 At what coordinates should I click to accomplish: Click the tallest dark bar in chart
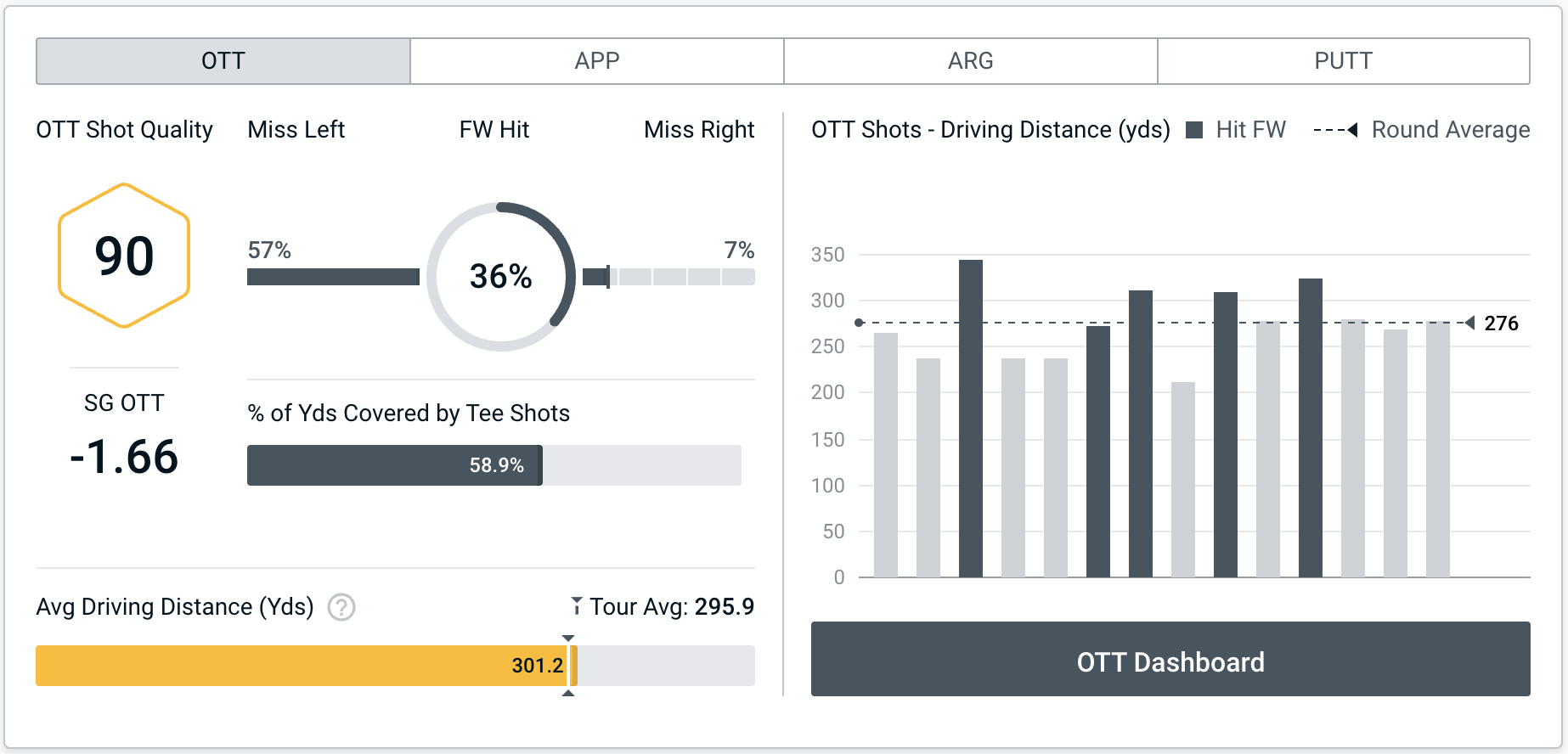pyautogui.click(x=970, y=418)
